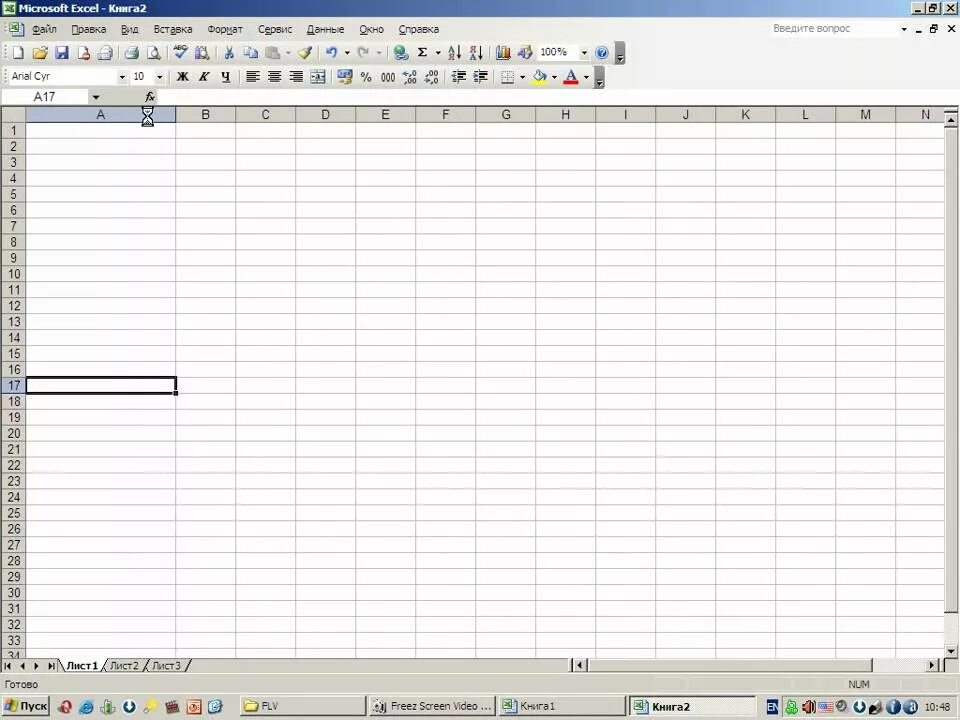The image size is (960, 720).
Task: Switch to Freez Screen Video taskbar item
Action: tap(432, 707)
